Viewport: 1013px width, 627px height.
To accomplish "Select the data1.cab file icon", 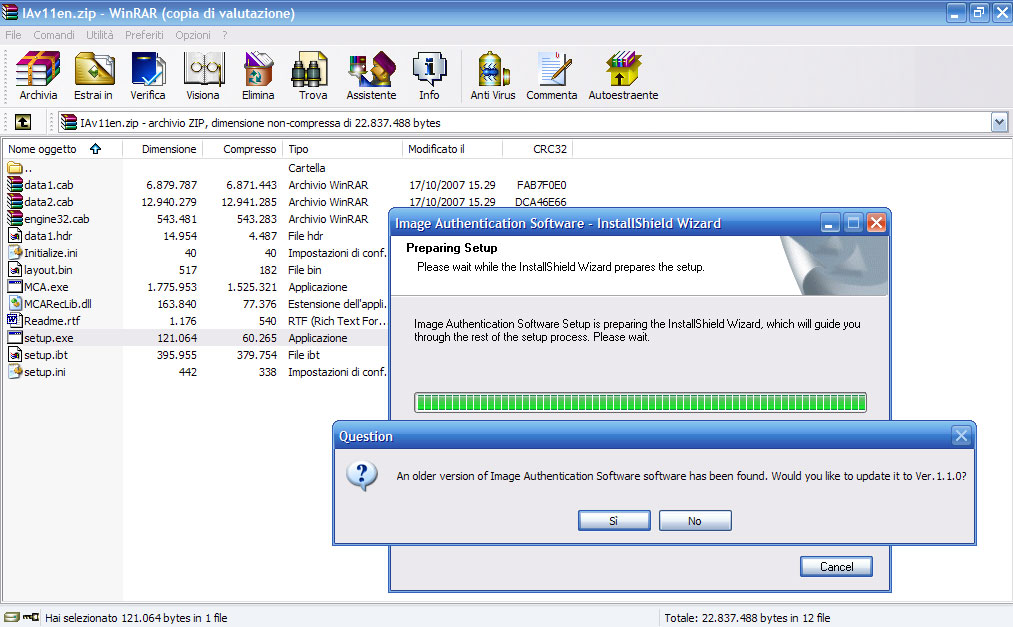I will click(15, 185).
